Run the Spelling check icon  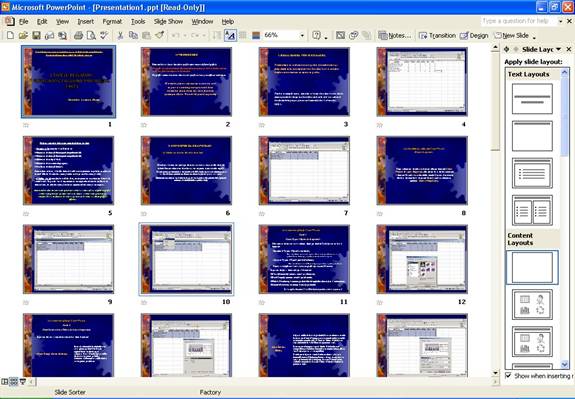coord(104,36)
